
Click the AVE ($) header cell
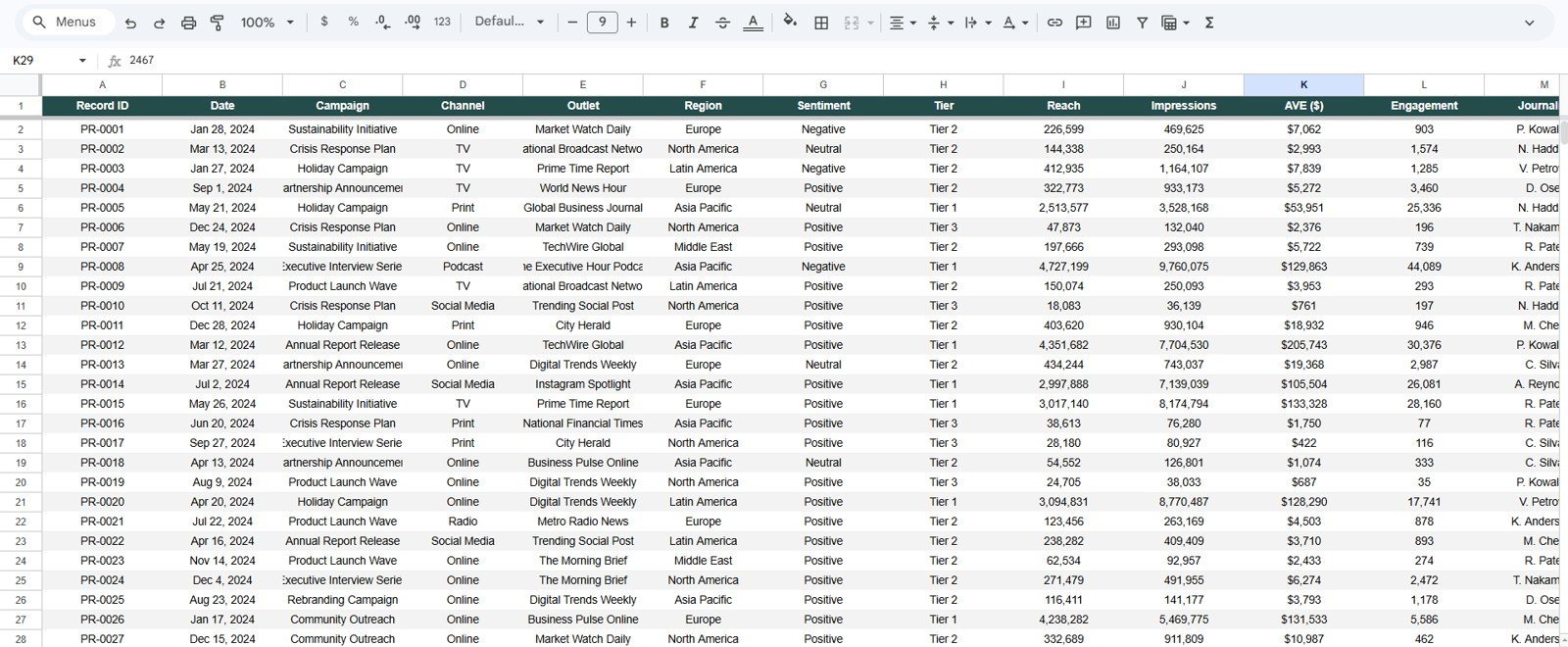tap(1303, 106)
